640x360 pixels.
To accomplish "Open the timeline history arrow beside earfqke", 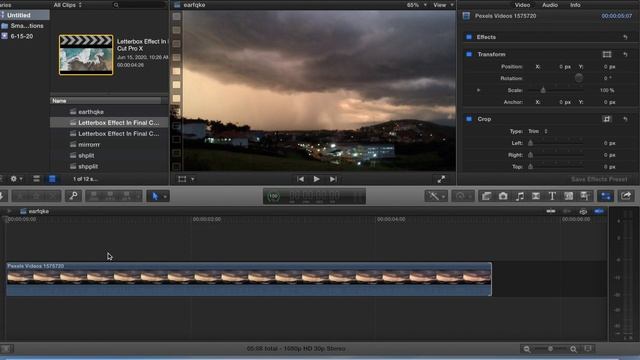I will (9, 211).
